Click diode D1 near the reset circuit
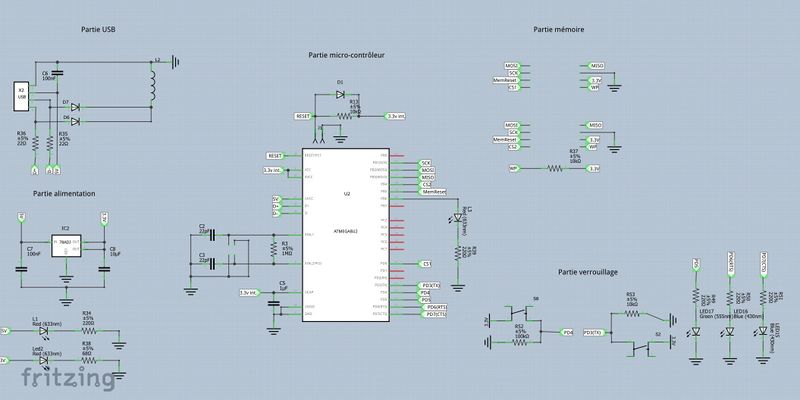800x400 pixels. [340, 94]
